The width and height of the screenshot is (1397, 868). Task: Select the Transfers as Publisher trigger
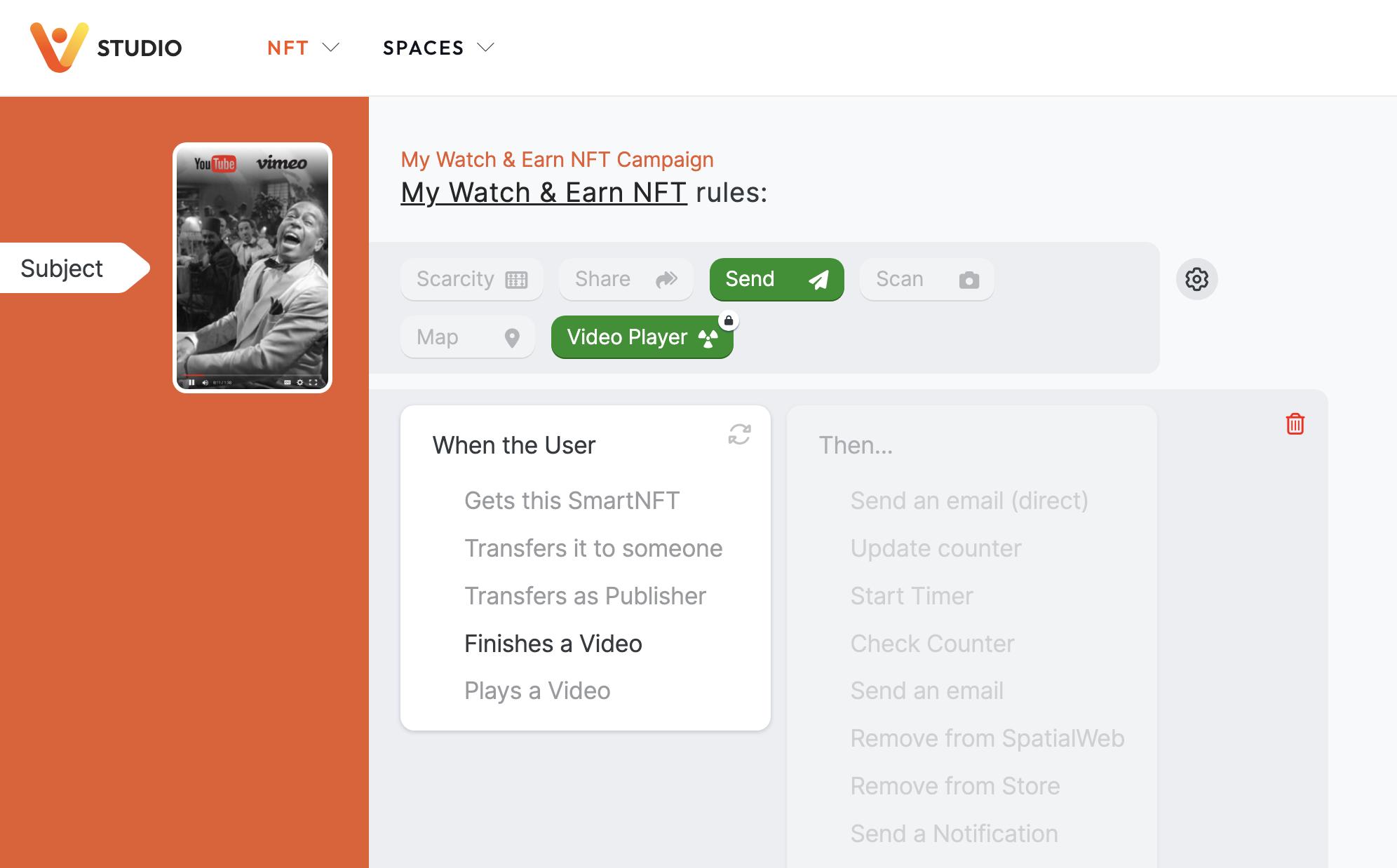[585, 596]
